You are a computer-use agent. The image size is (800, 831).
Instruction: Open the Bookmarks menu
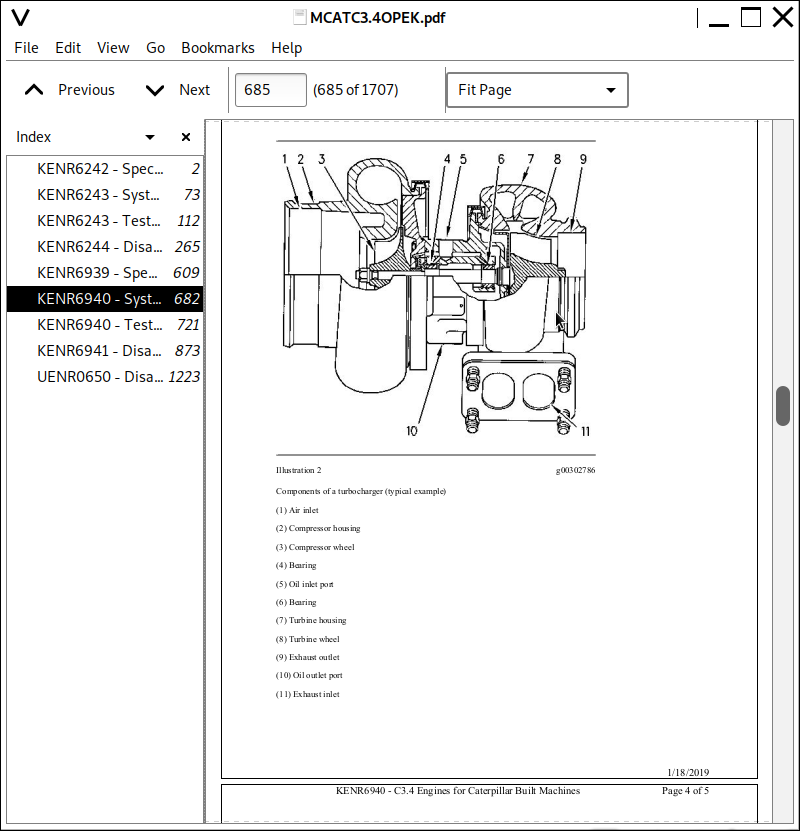217,48
